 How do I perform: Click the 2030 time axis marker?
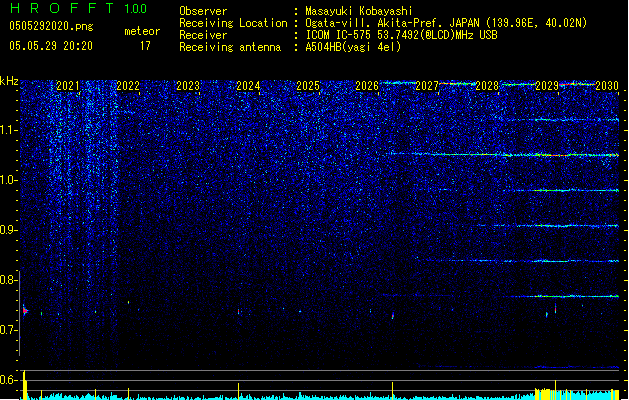tap(607, 86)
